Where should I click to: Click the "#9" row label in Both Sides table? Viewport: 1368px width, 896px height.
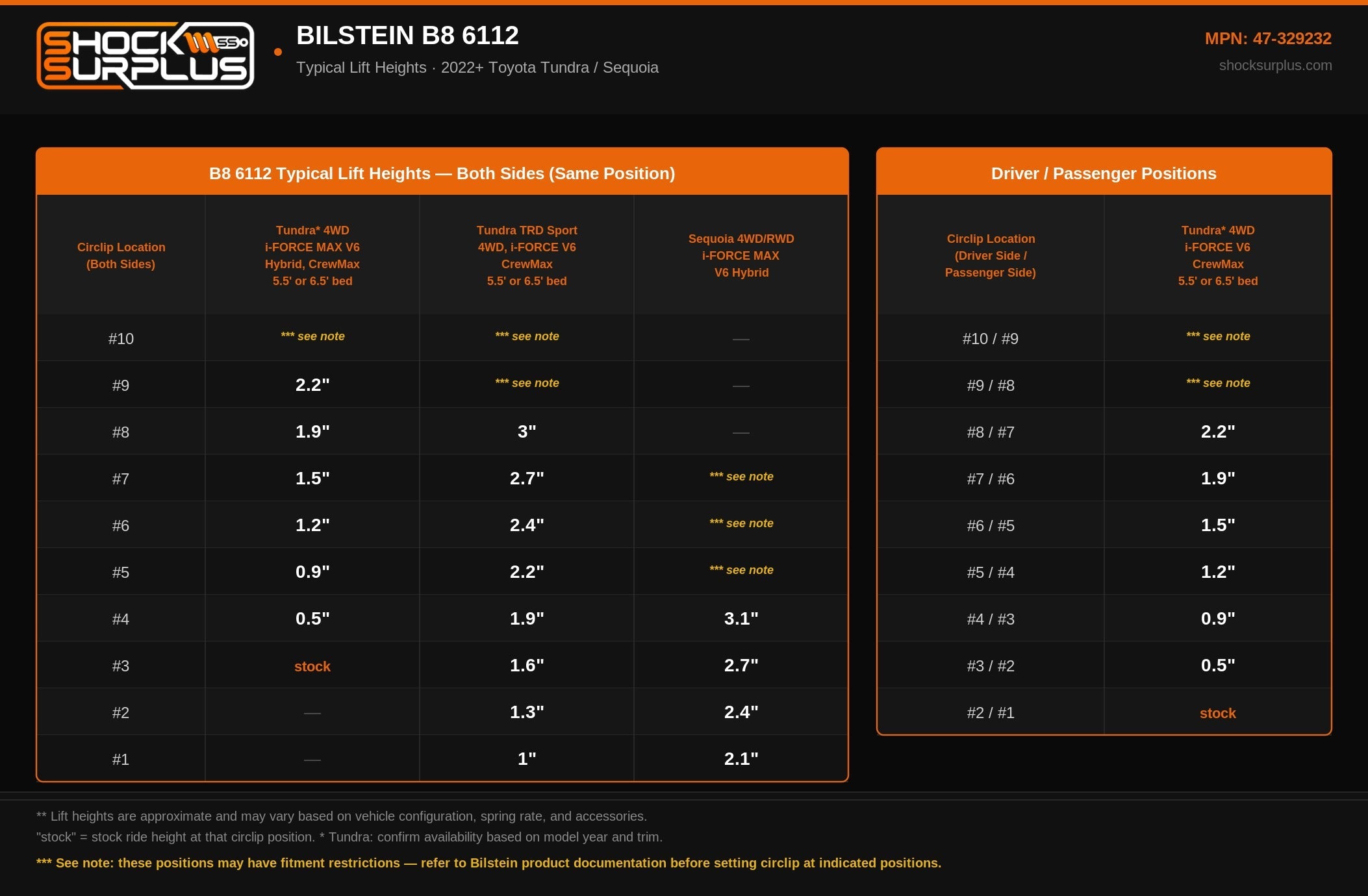click(x=121, y=386)
